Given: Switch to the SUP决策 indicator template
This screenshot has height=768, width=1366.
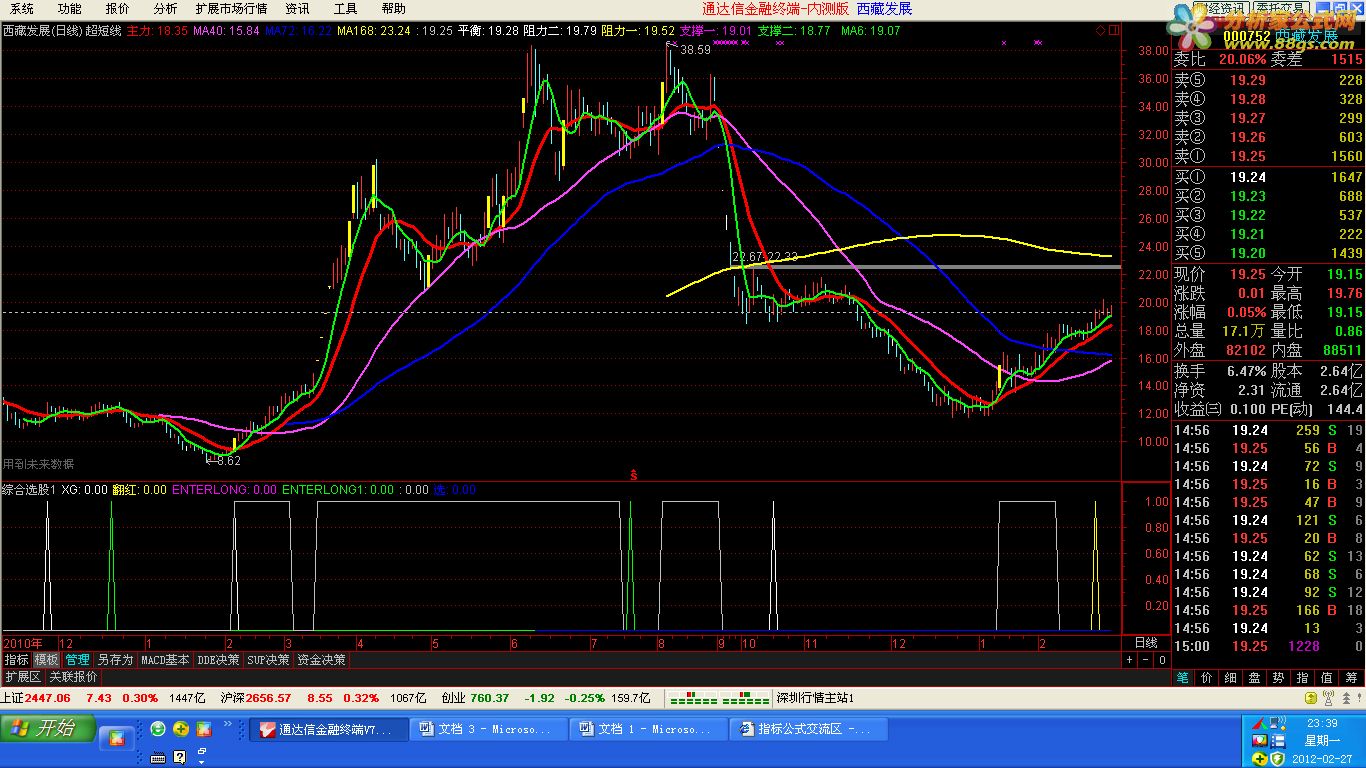Looking at the screenshot, I should click(268, 660).
